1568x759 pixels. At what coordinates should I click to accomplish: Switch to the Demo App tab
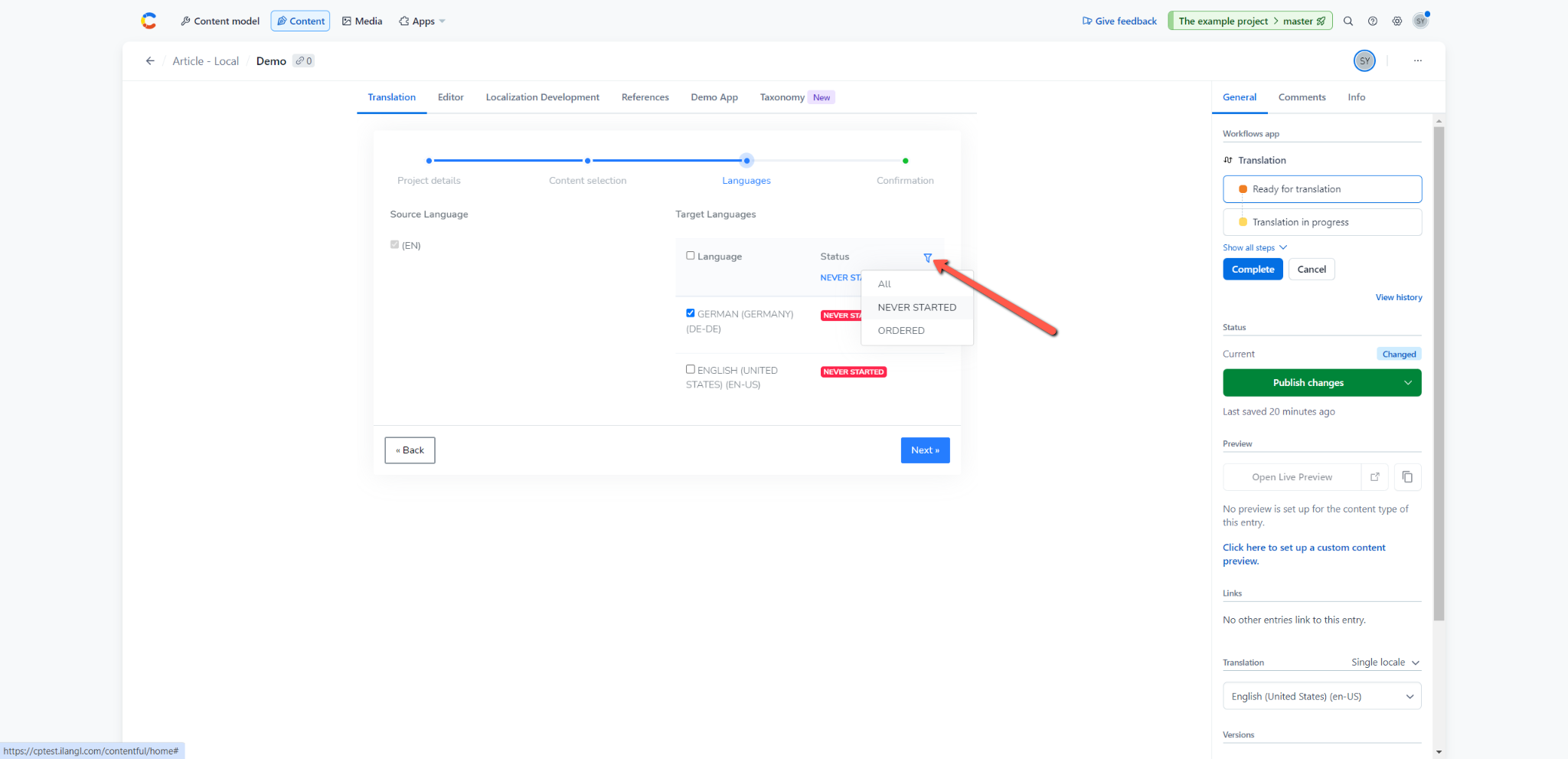pyautogui.click(x=714, y=97)
